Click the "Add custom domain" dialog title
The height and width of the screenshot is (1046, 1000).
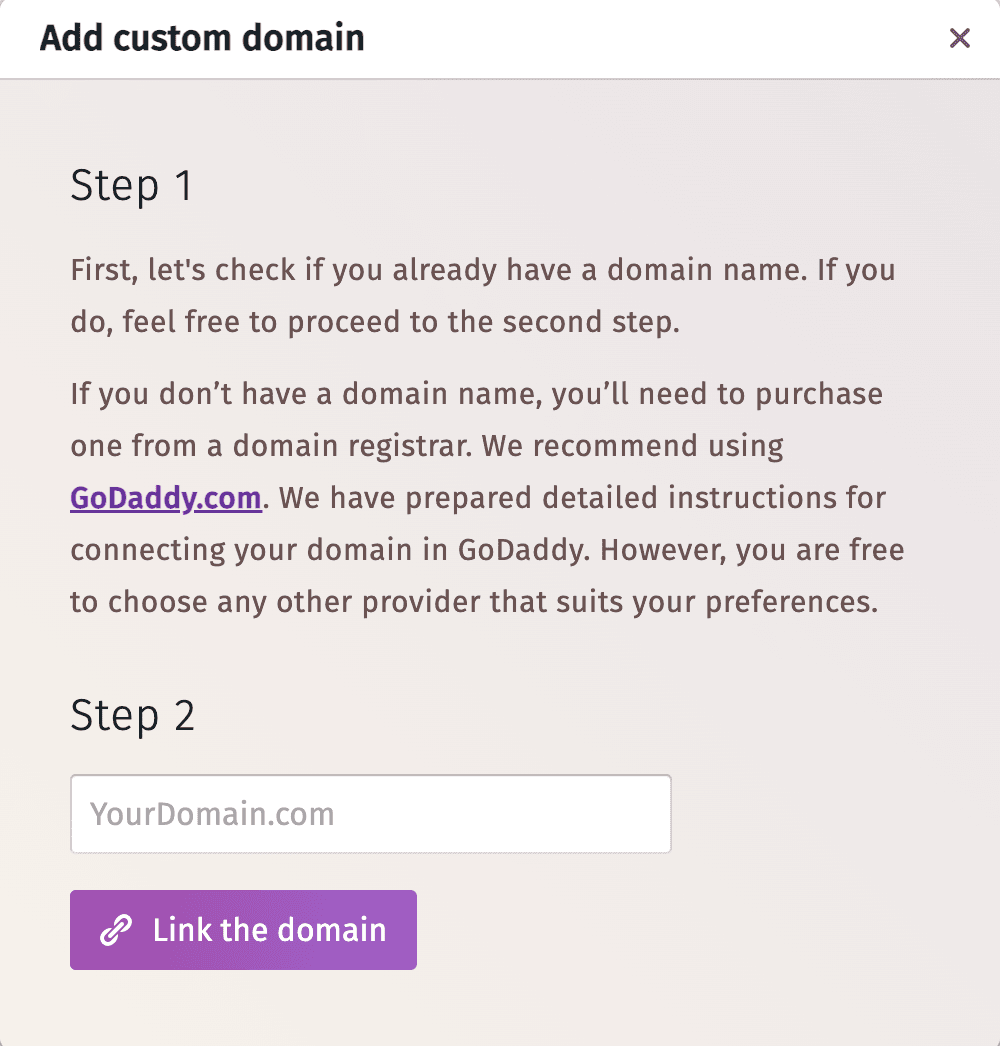coord(202,39)
